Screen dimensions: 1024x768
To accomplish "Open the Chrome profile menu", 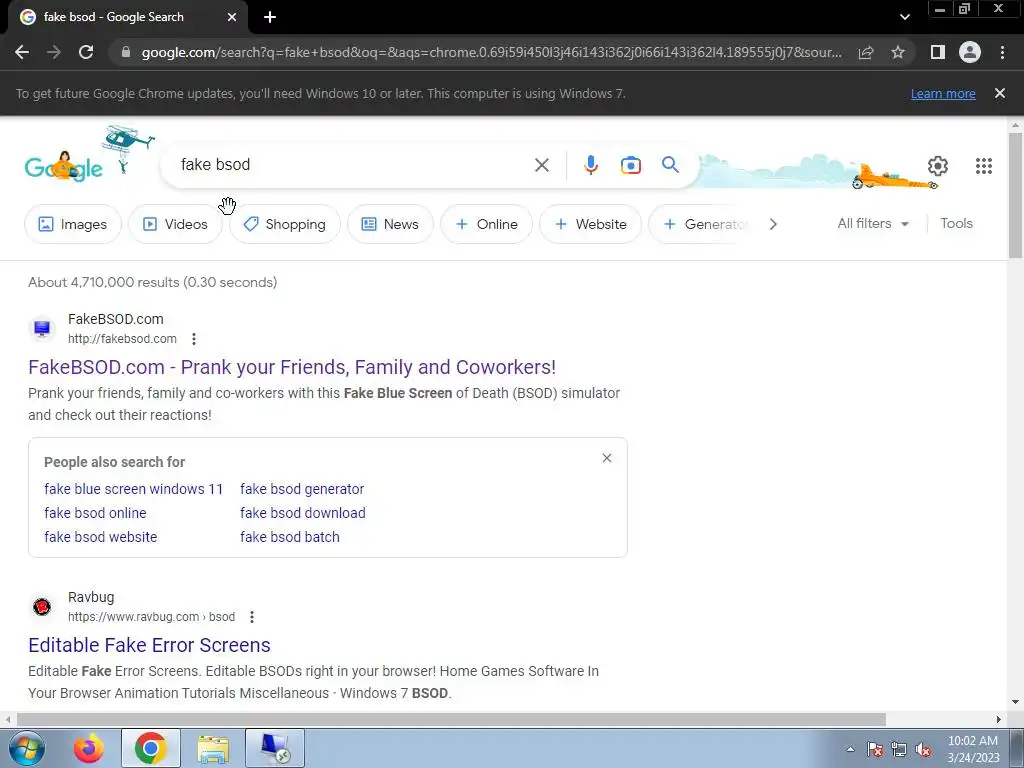I will click(970, 52).
